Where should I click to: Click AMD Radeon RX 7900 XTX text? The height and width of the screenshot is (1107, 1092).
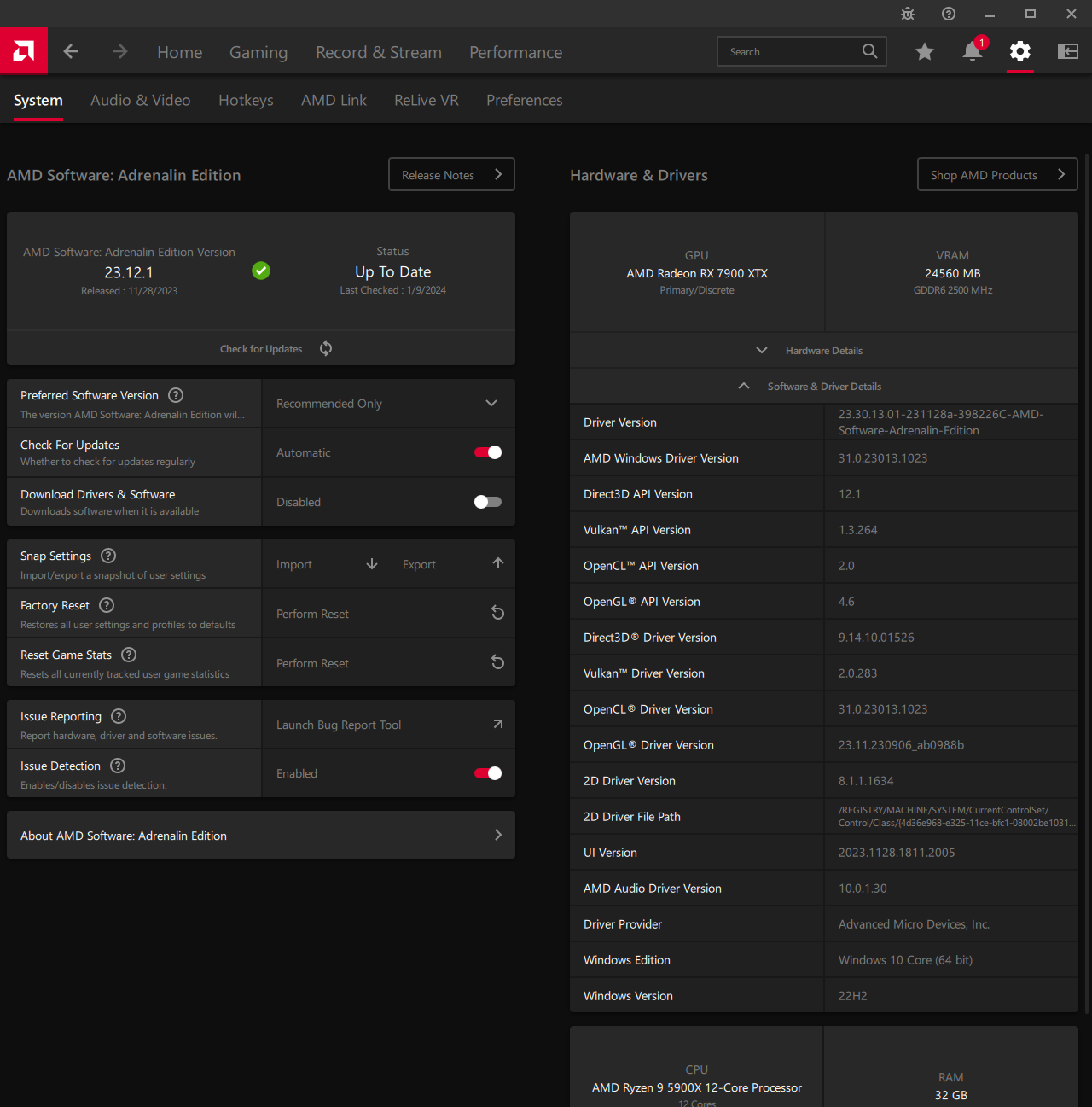click(x=697, y=273)
